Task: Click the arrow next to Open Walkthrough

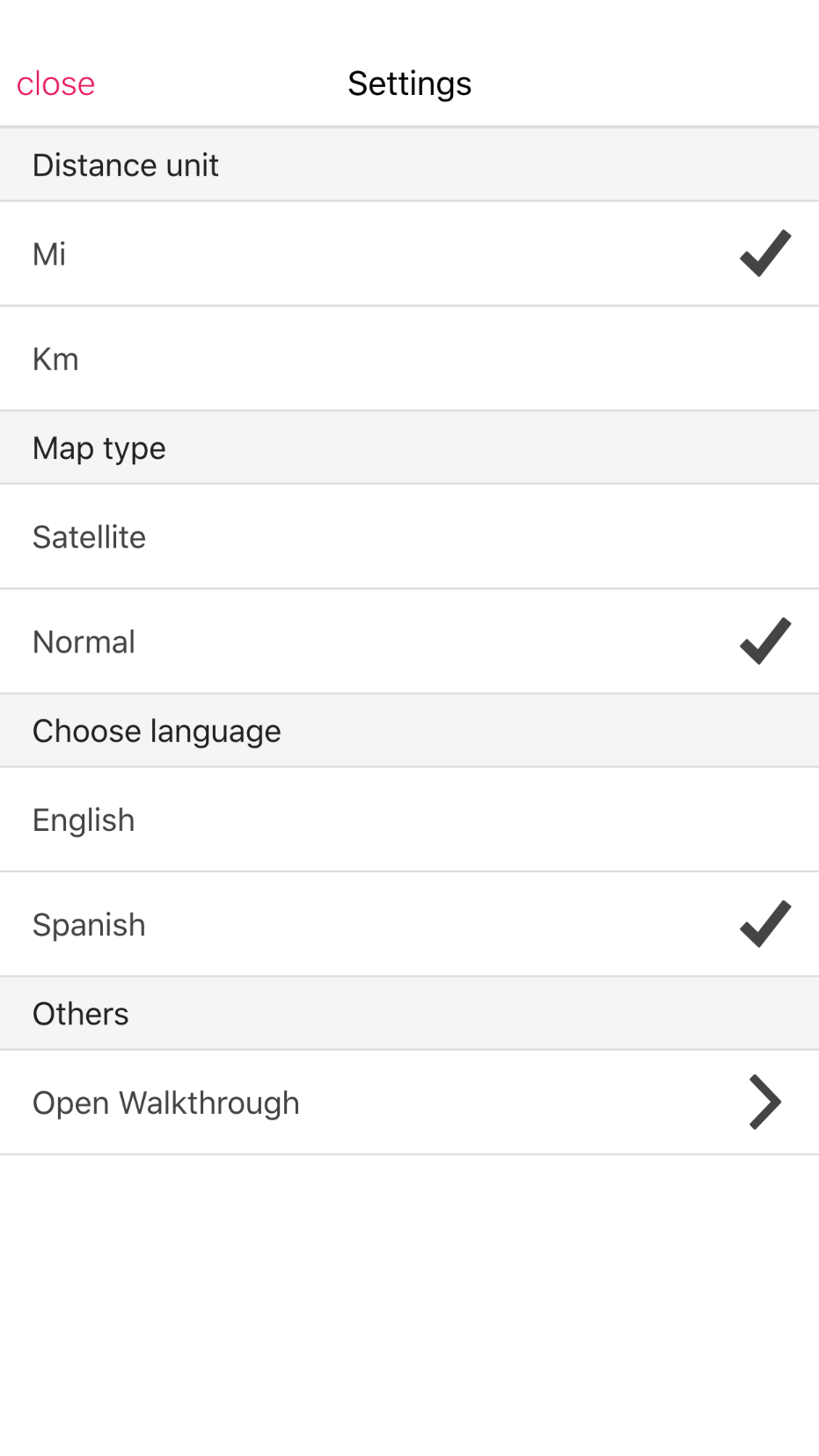Action: 764,1102
